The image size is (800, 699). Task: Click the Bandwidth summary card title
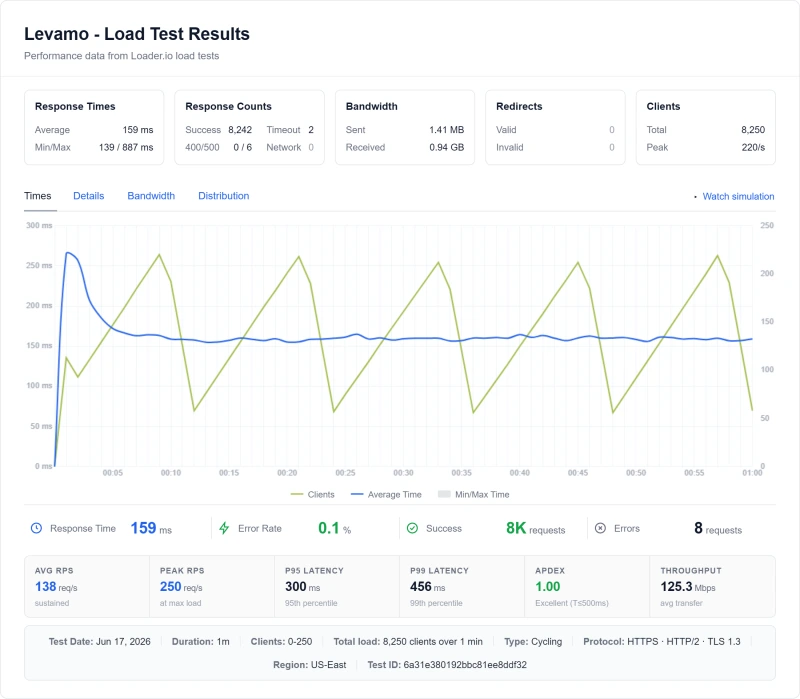click(x=371, y=106)
